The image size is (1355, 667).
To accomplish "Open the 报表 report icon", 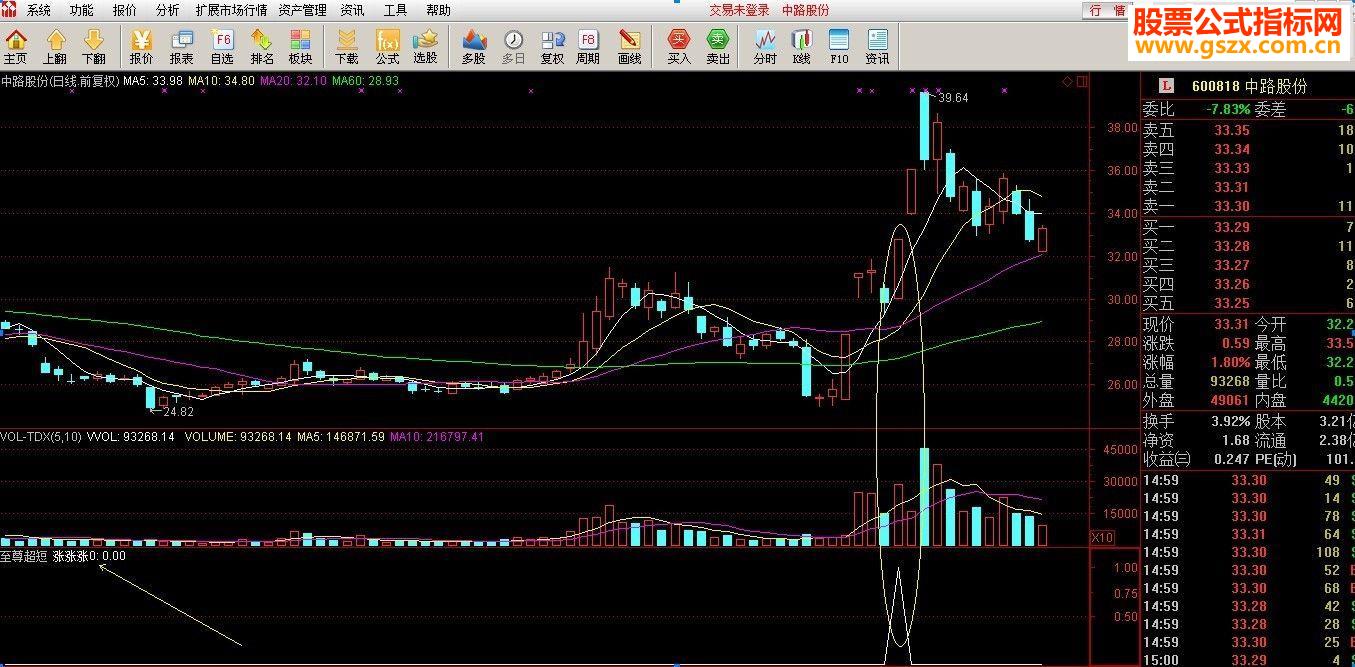I will (181, 46).
